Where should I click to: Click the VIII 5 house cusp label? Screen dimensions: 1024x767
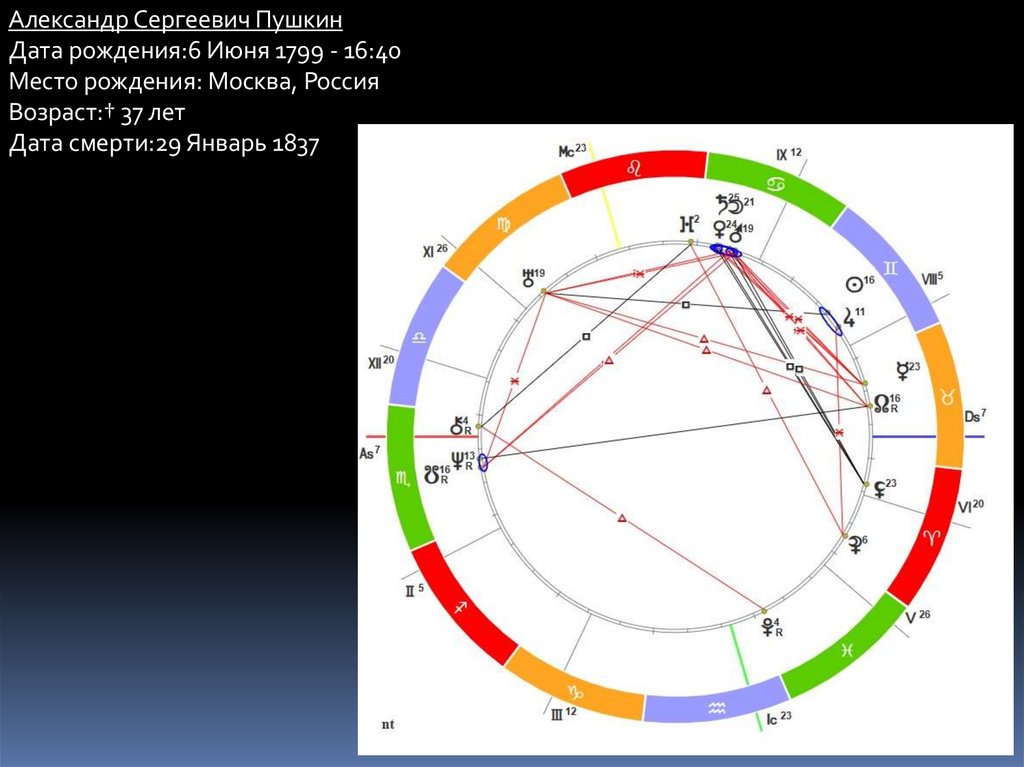(931, 278)
